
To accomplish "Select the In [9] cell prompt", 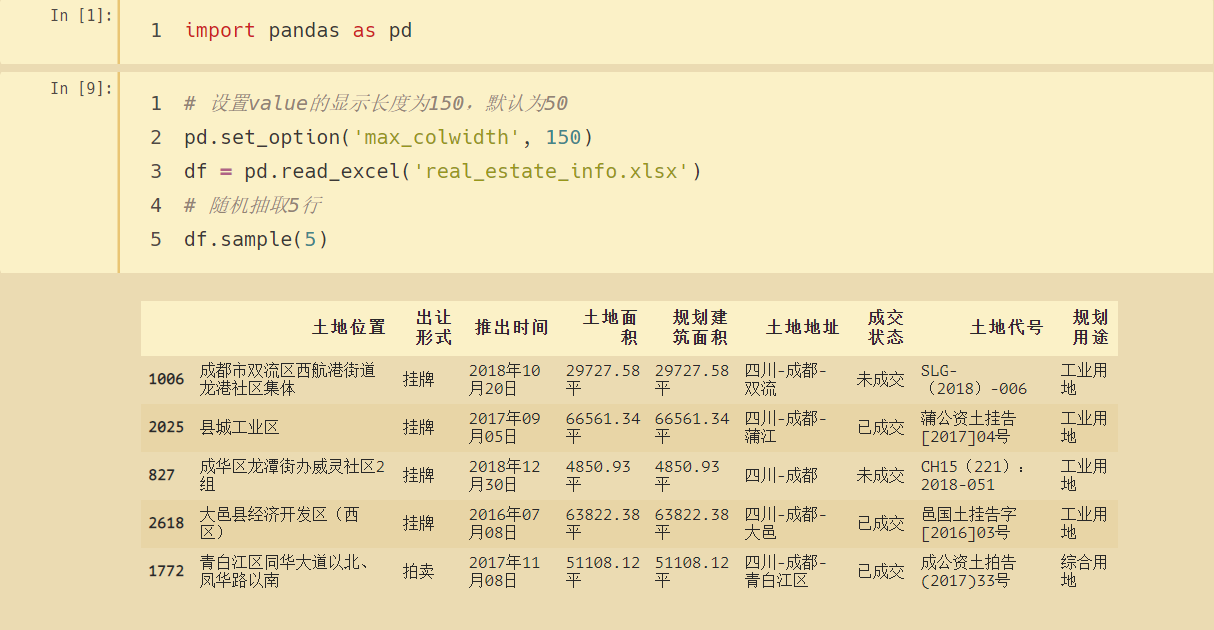I will [81, 88].
